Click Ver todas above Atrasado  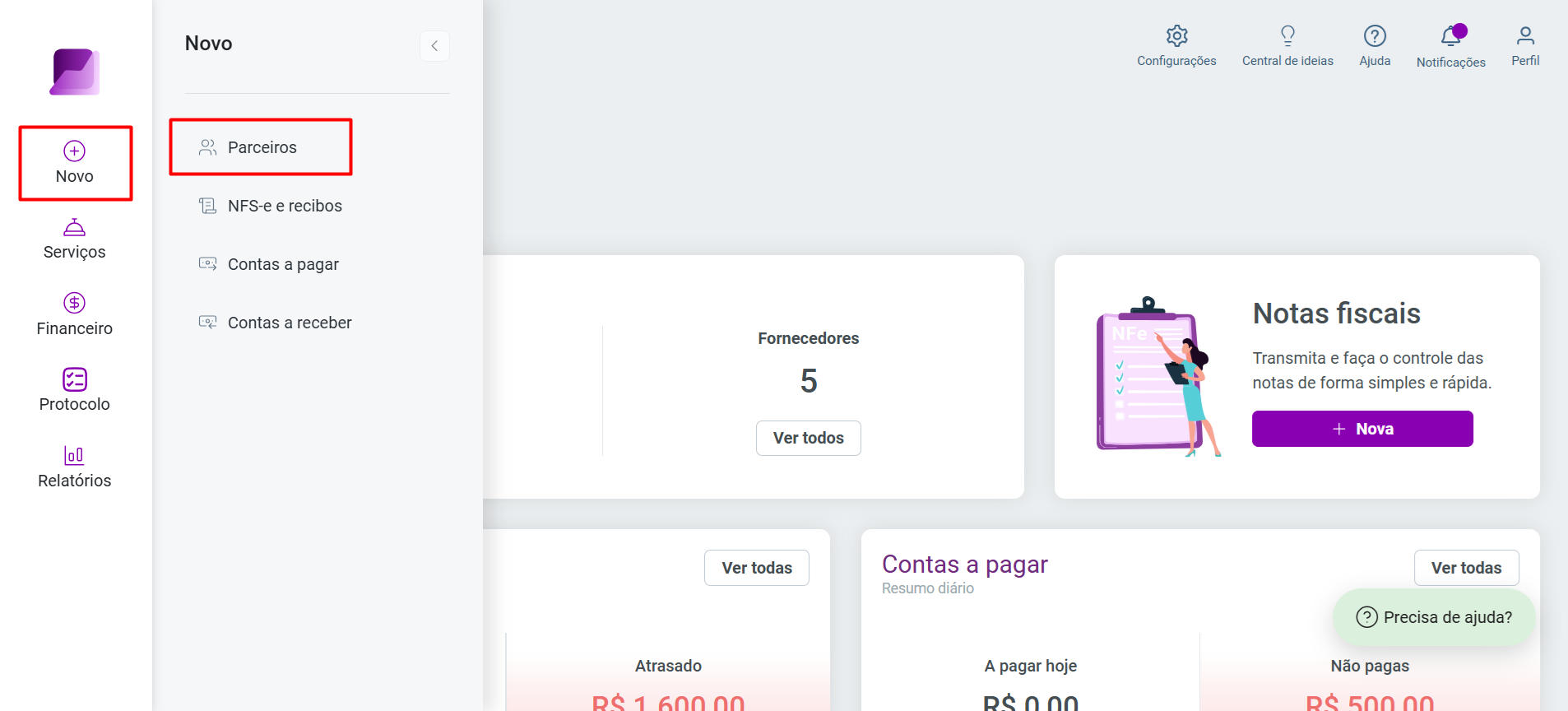tap(757, 568)
